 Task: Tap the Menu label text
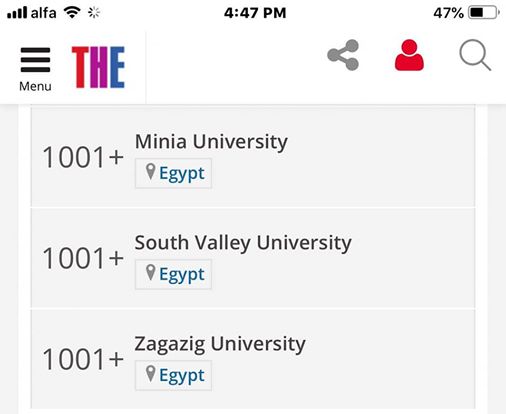[35, 86]
